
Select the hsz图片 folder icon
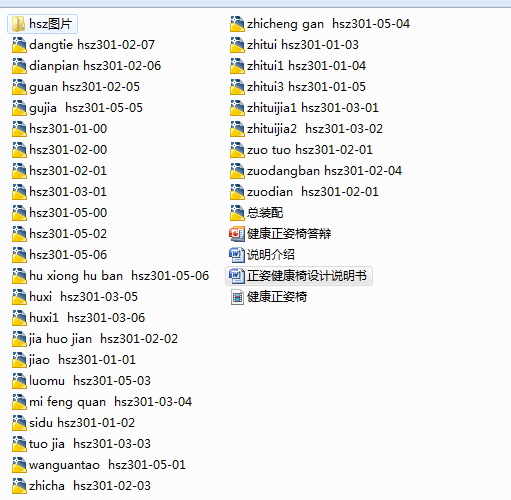[18, 24]
